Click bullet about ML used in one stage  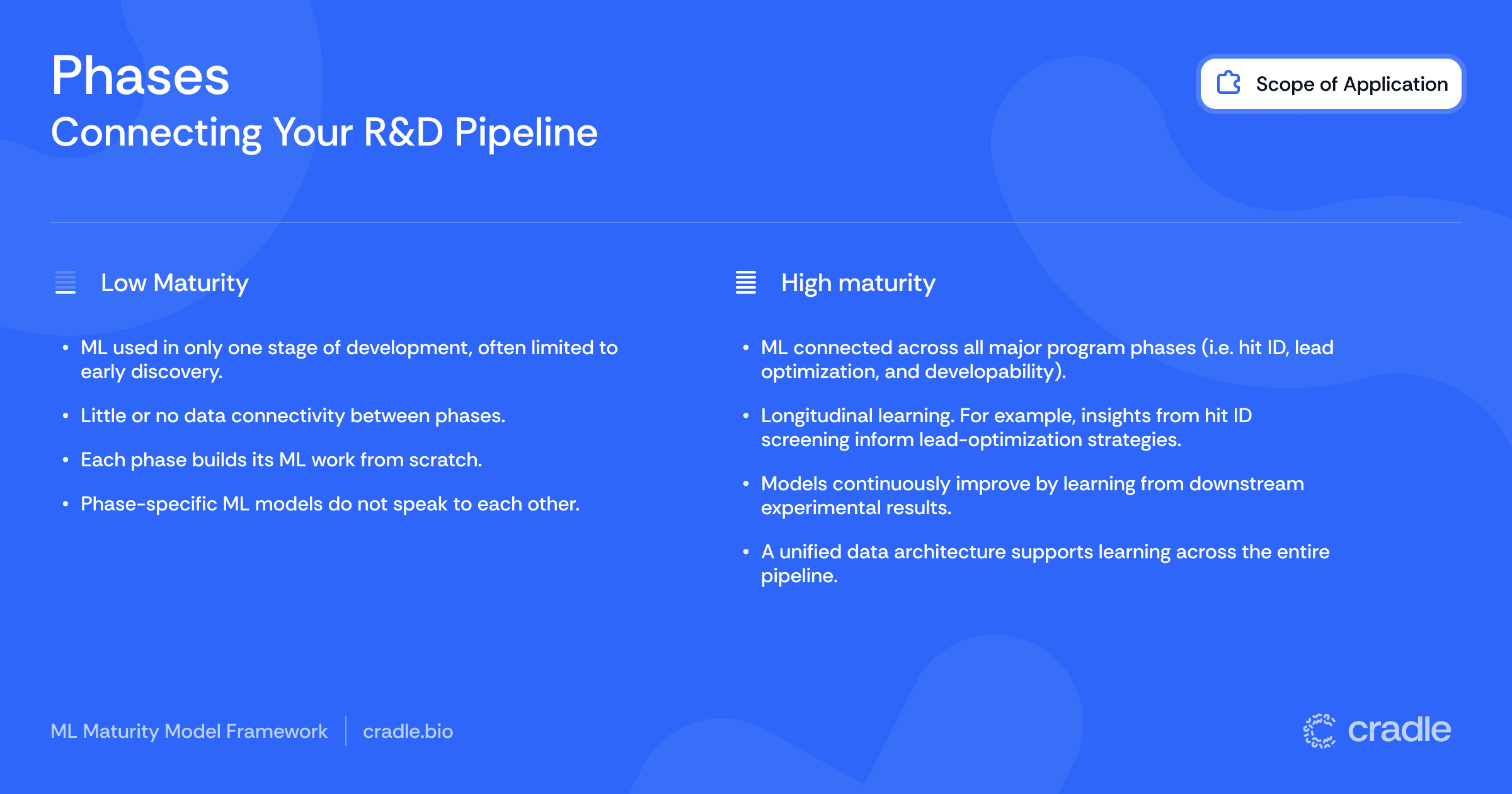tap(348, 359)
